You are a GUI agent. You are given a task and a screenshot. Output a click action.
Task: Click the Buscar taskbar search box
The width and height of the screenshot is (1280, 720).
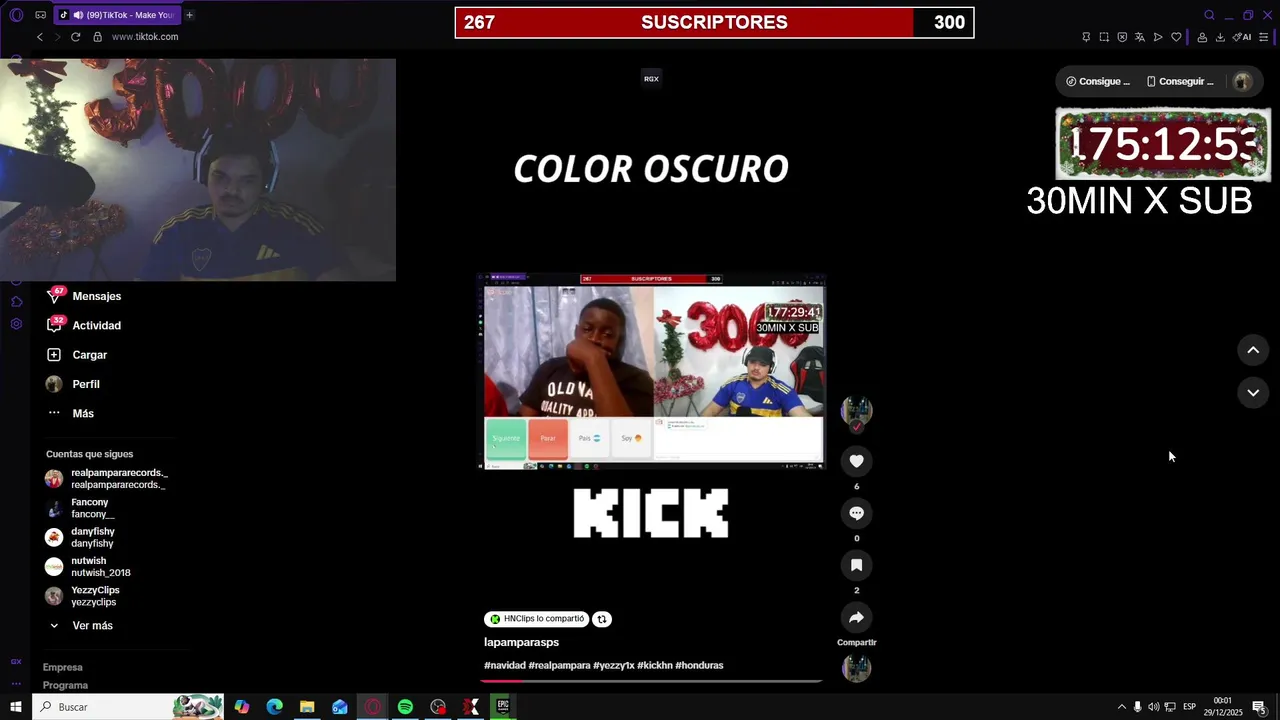[x=130, y=707]
